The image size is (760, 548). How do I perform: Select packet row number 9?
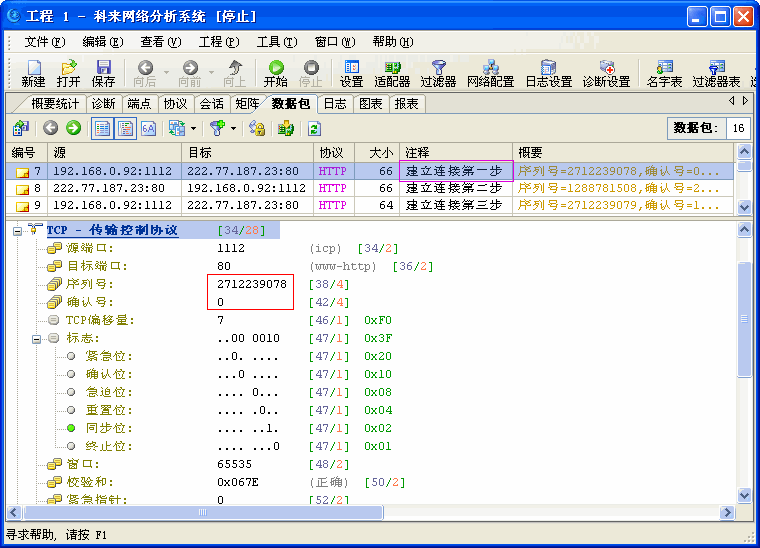tap(370, 205)
